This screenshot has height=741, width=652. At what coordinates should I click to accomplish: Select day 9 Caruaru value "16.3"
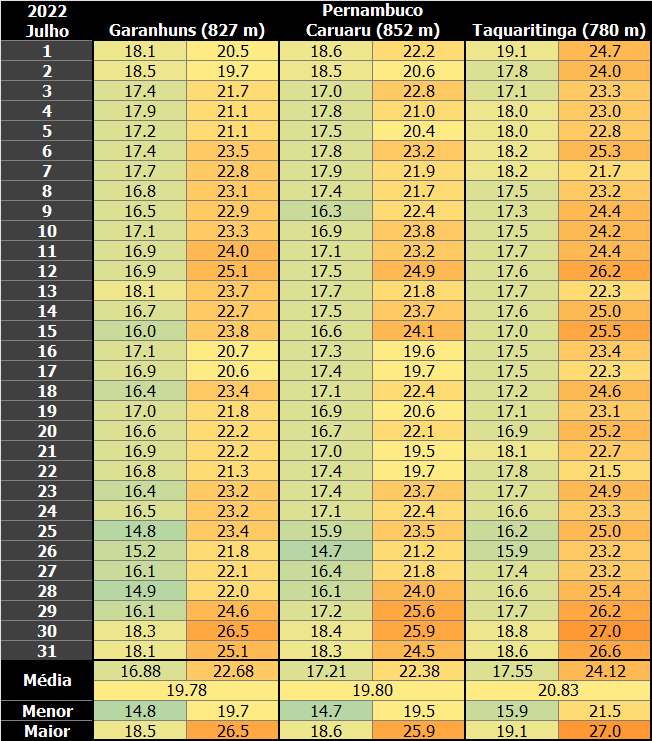click(x=326, y=211)
